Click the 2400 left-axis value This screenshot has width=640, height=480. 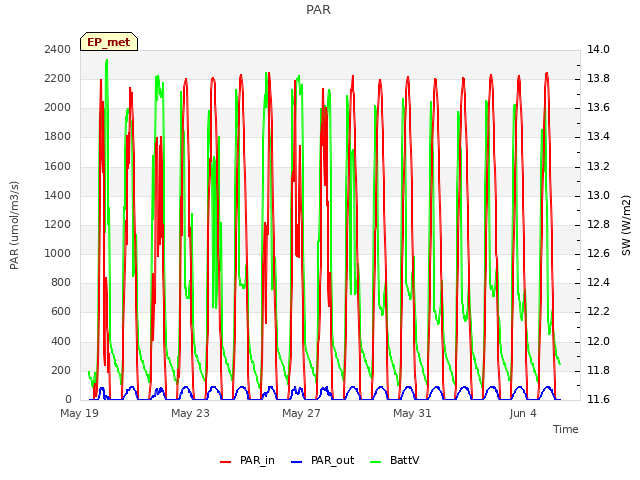(x=58, y=49)
